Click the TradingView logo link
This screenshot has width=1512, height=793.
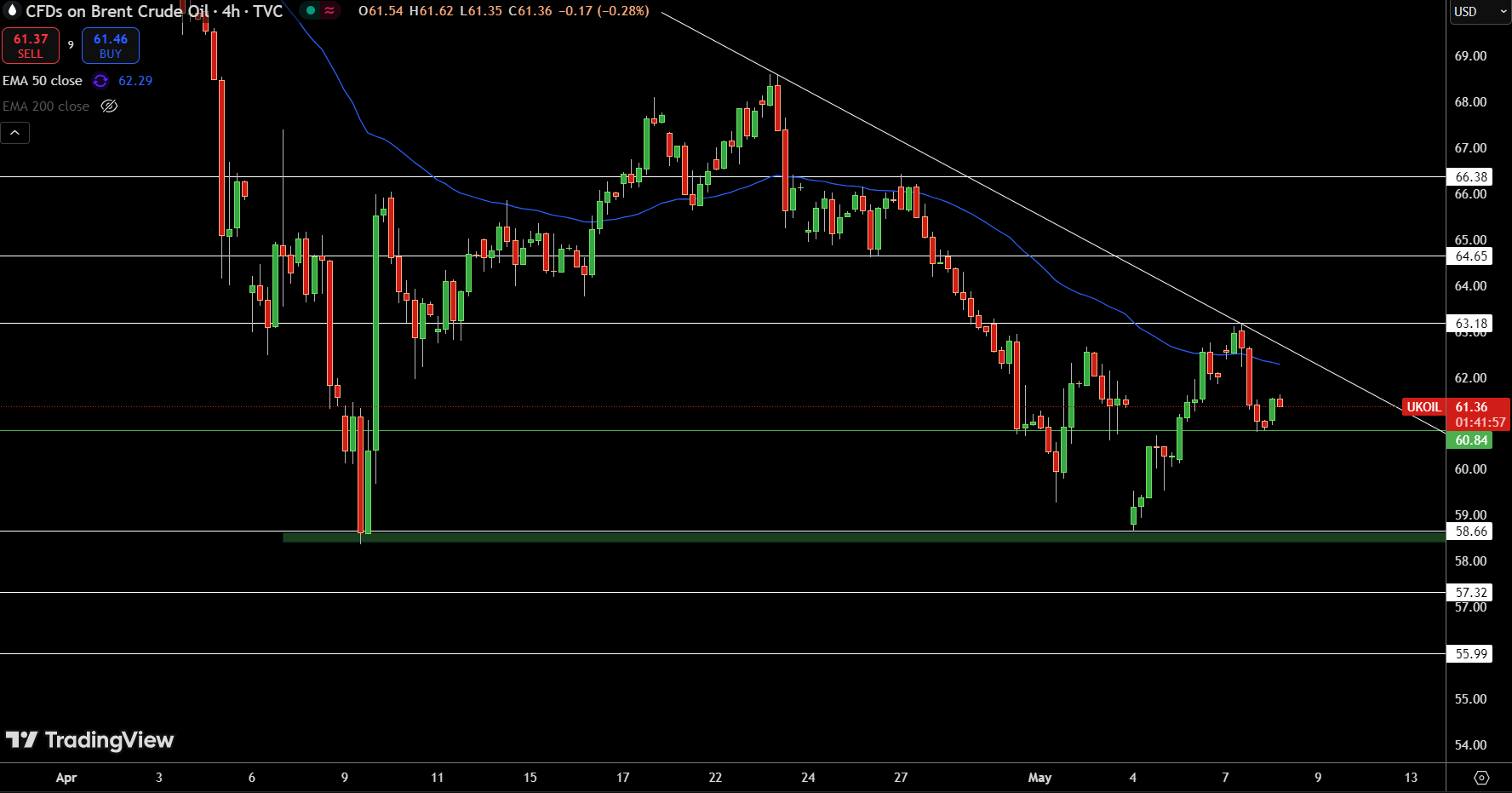89,740
